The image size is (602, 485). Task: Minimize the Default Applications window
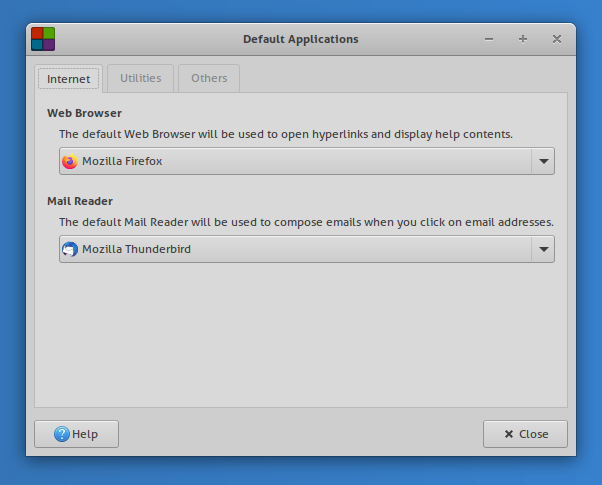(489, 39)
